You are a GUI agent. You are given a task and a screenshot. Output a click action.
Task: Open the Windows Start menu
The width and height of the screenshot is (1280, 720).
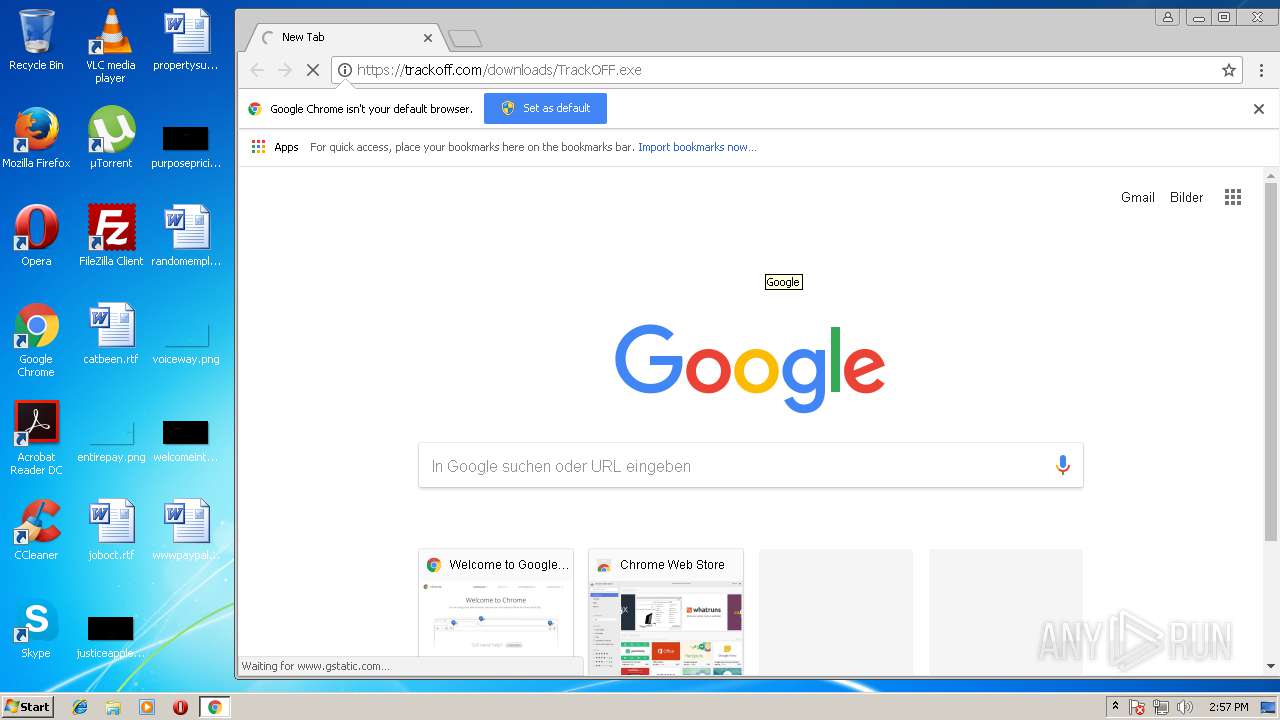pyautogui.click(x=27, y=706)
